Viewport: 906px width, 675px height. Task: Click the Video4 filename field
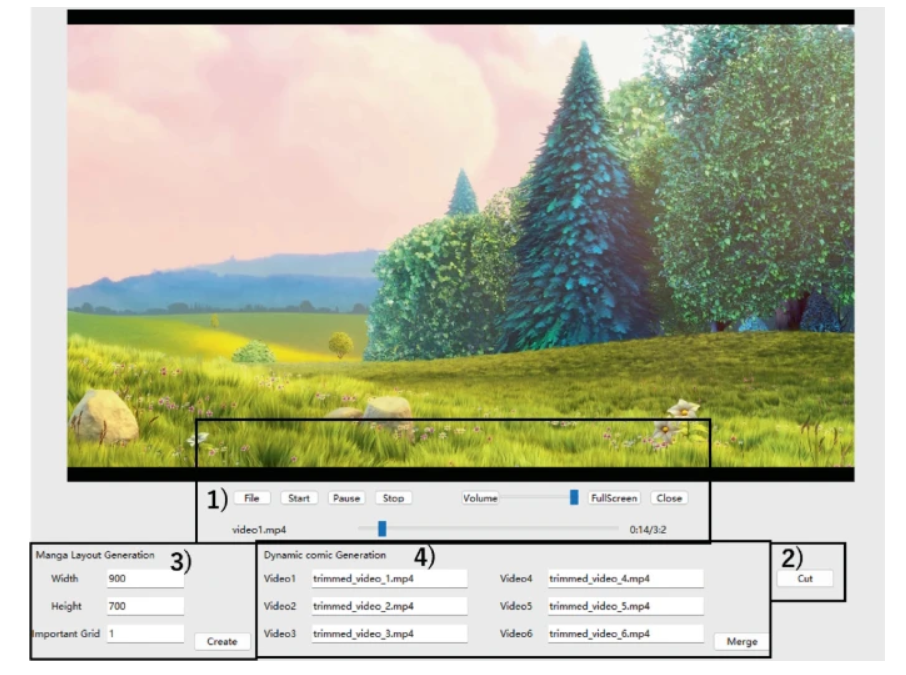pyautogui.click(x=624, y=578)
